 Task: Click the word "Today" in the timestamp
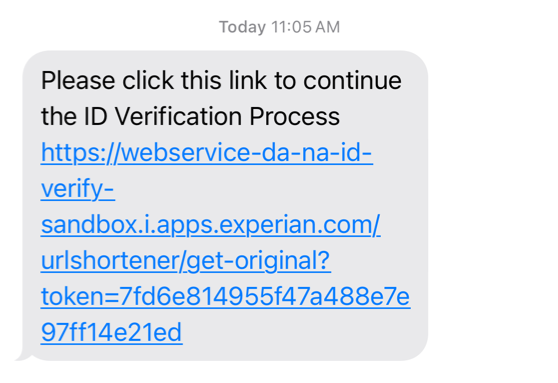(242, 27)
